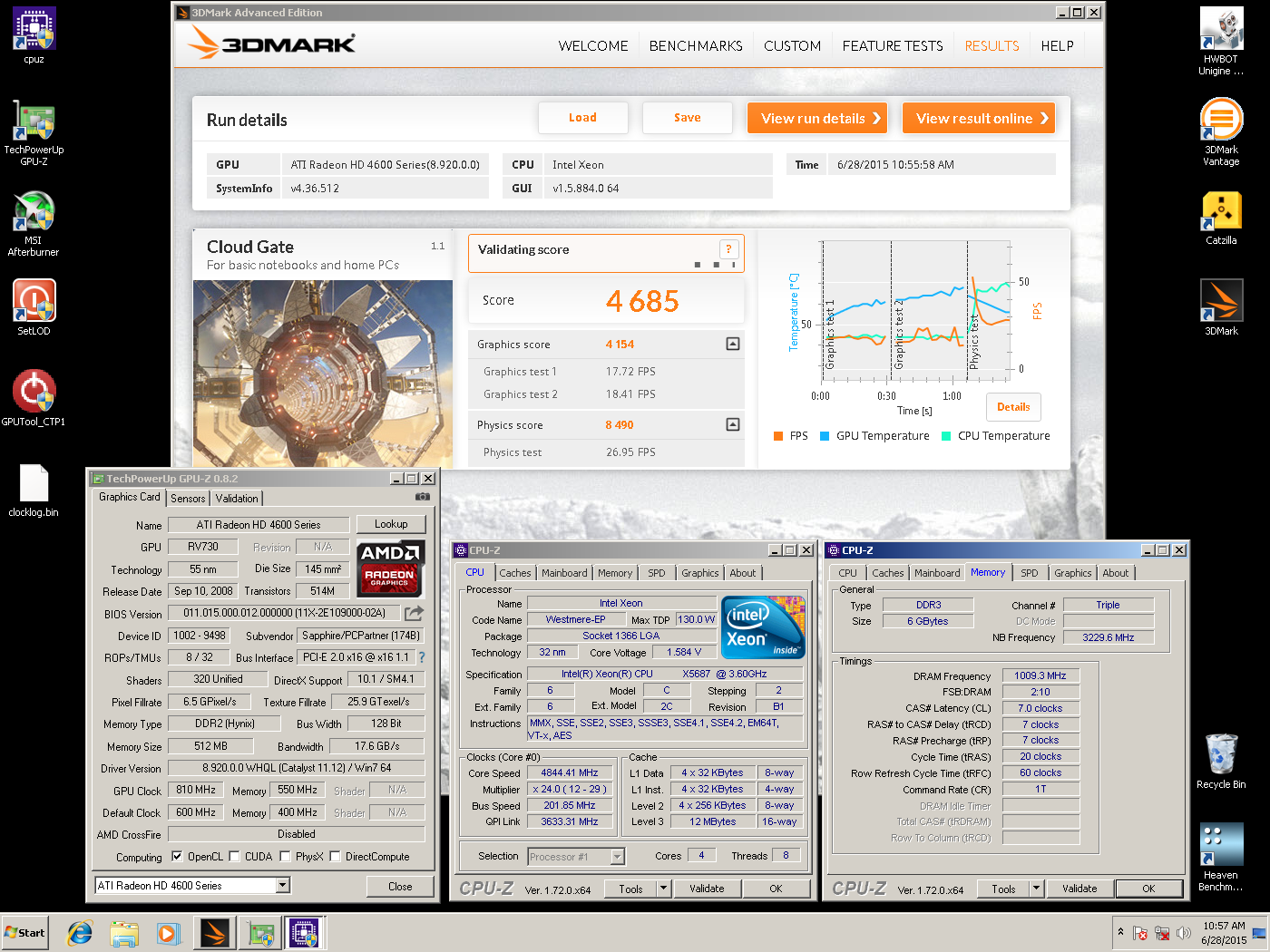Viewport: 1270px width, 952px height.
Task: Toggle the DirectCompute checkbox in GPU-Z
Action: pos(335,856)
